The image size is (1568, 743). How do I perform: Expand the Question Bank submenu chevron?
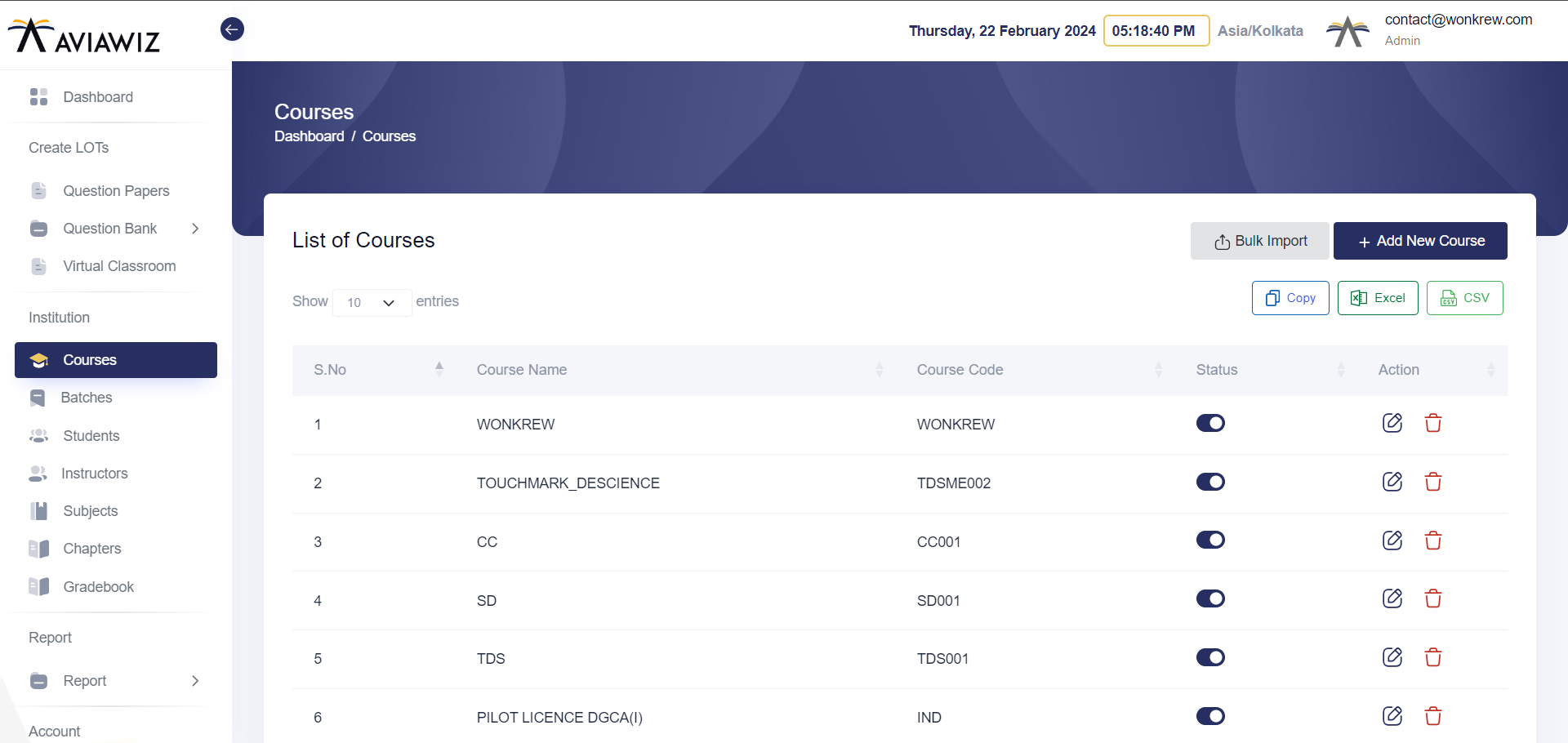[x=195, y=229]
